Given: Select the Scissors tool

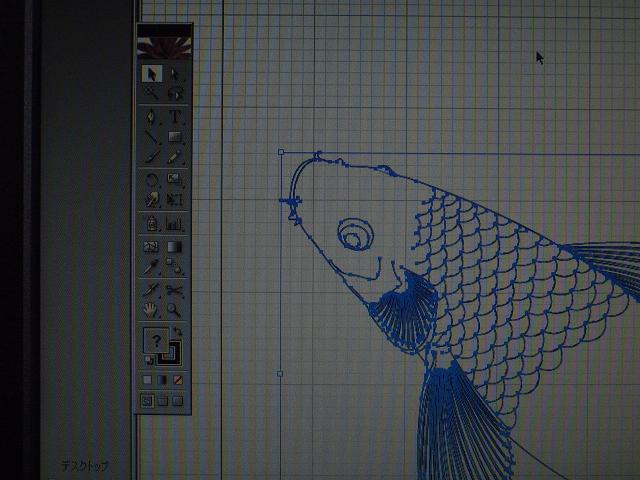Looking at the screenshot, I should (175, 290).
